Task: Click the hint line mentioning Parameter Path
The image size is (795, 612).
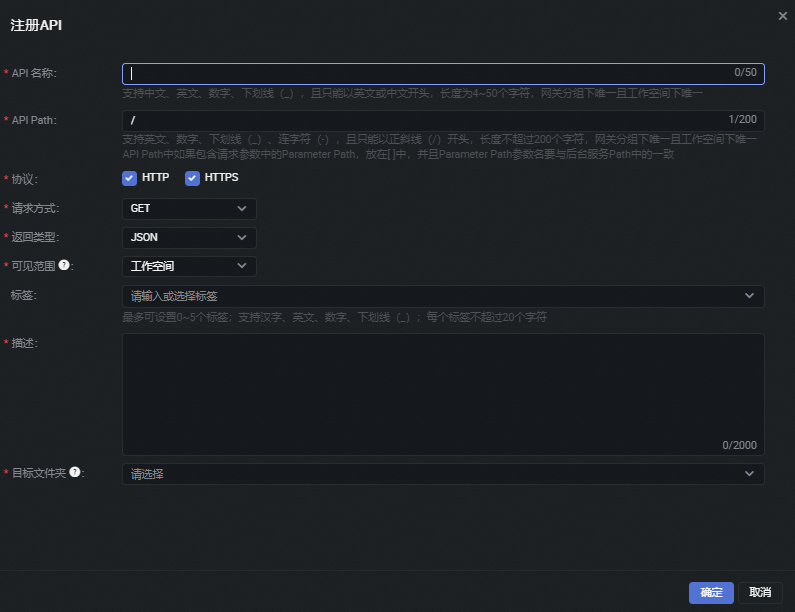Action: click(x=398, y=154)
